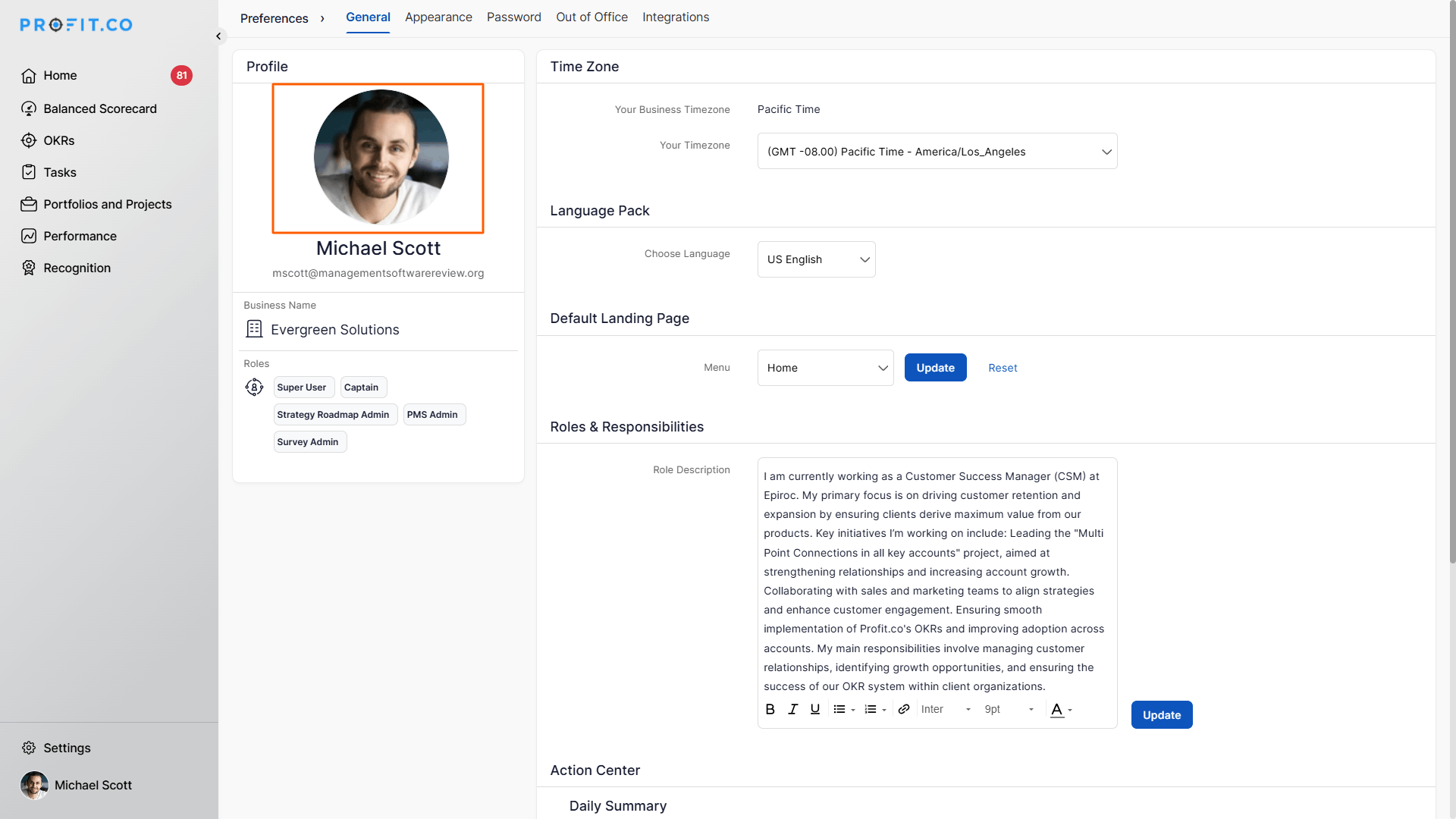Insert a link using the link icon

[904, 709]
